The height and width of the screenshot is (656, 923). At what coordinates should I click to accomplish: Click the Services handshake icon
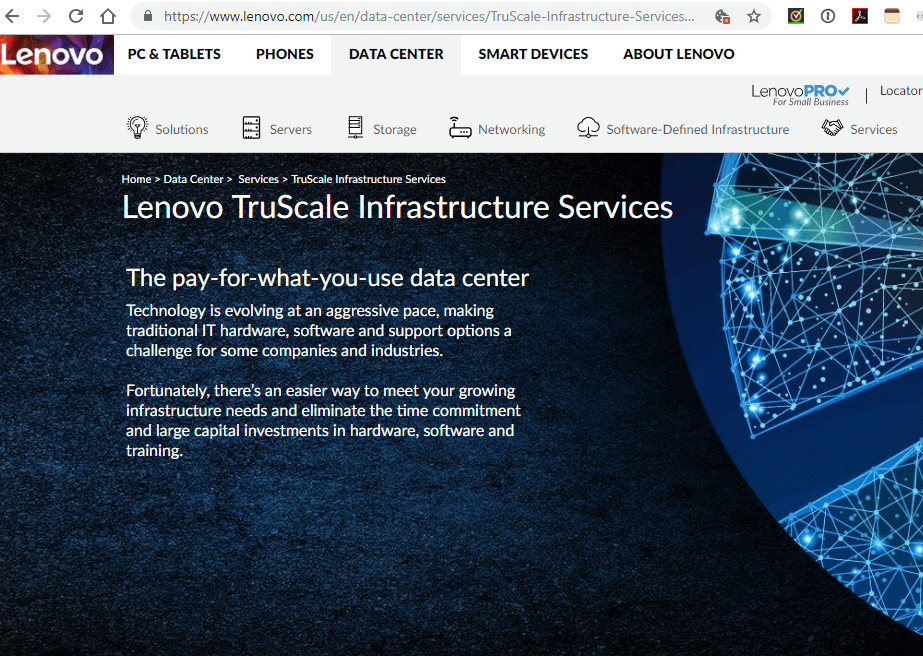coord(832,127)
